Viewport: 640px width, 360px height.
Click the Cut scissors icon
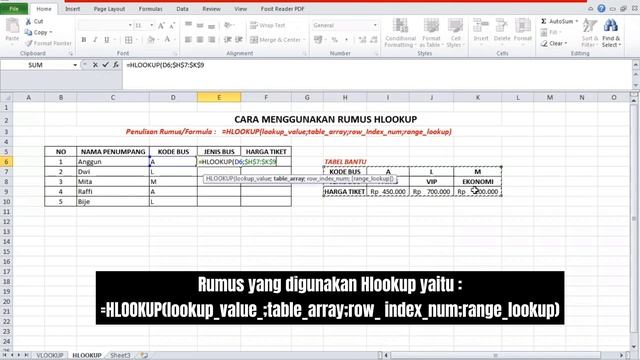[x=28, y=21]
